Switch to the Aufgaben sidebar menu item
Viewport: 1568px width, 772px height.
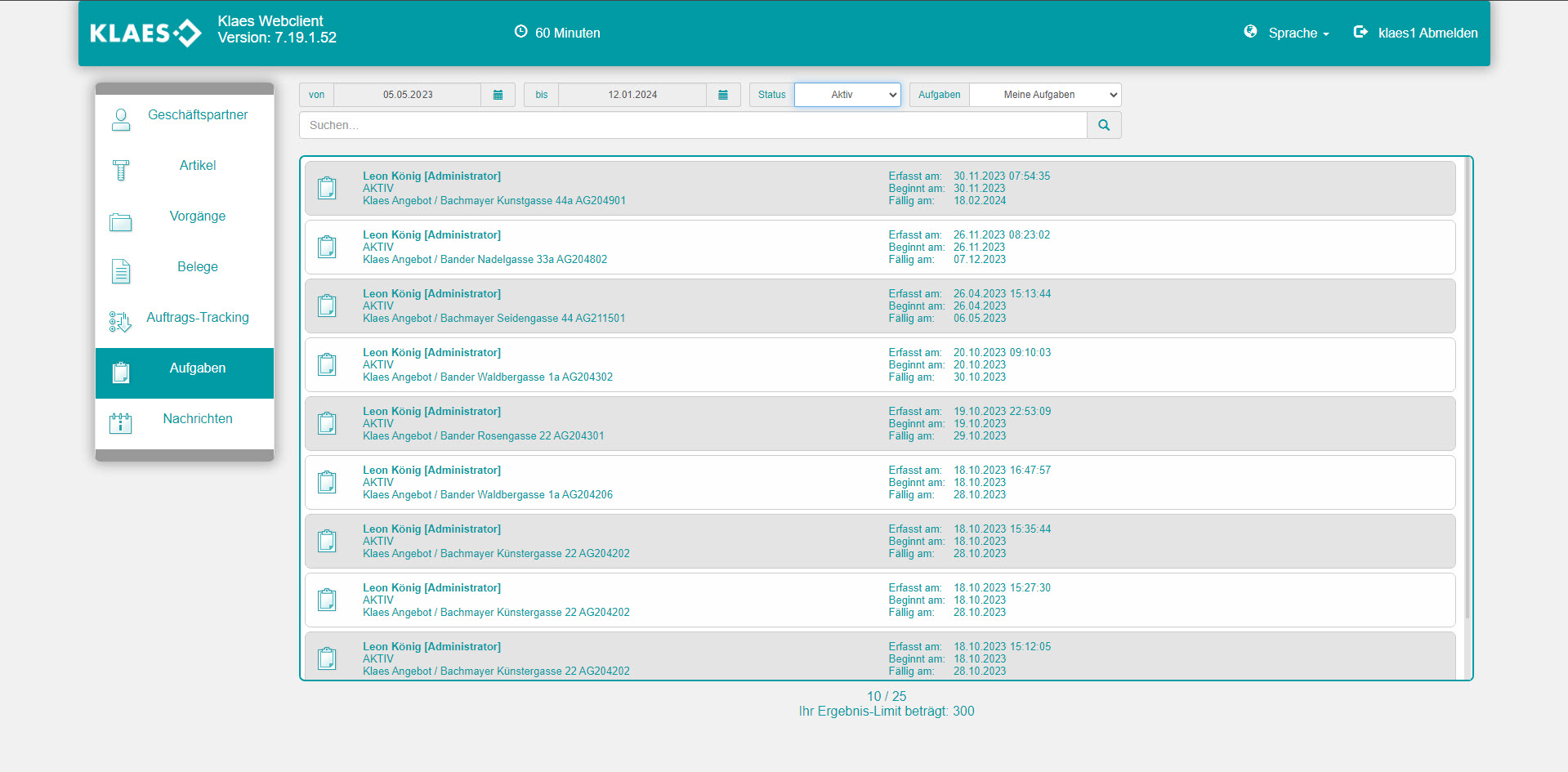click(197, 368)
